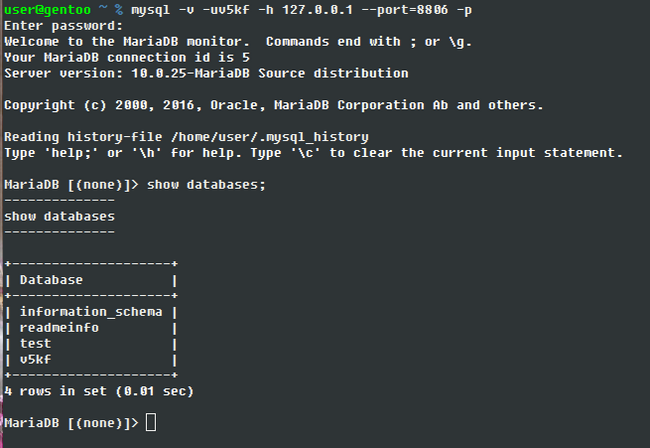650x448 pixels.
Task: Click the "Type 'help;'" hint line
Action: click(x=313, y=153)
